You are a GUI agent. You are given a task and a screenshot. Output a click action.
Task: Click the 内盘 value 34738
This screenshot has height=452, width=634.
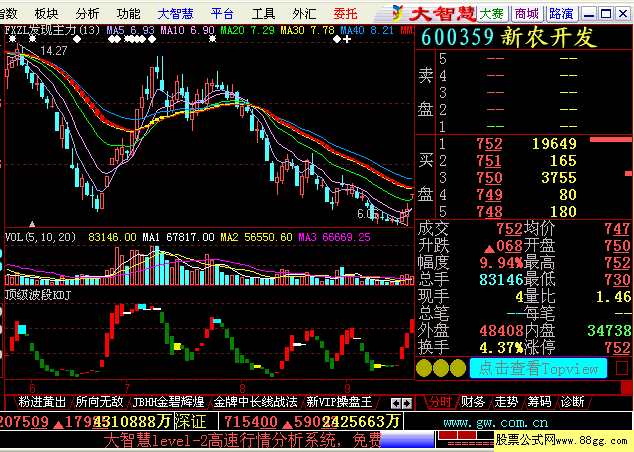pyautogui.click(x=609, y=331)
